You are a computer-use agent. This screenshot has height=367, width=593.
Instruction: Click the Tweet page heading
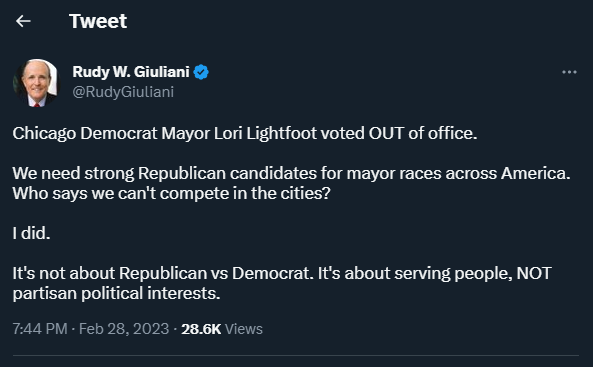98,21
